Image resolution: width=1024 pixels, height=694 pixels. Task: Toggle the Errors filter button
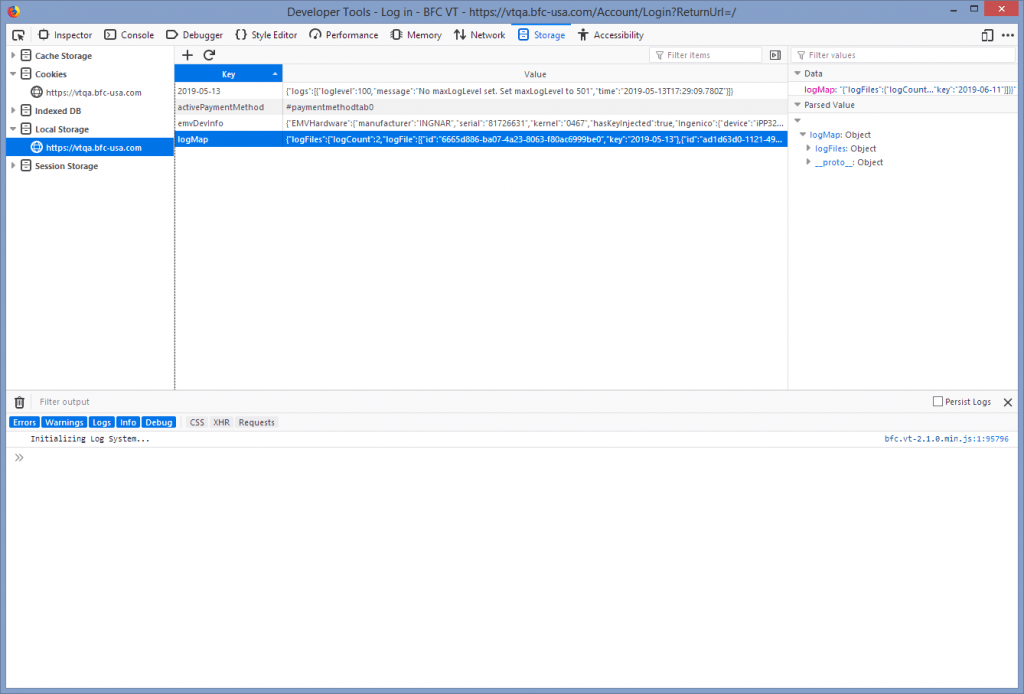click(24, 422)
